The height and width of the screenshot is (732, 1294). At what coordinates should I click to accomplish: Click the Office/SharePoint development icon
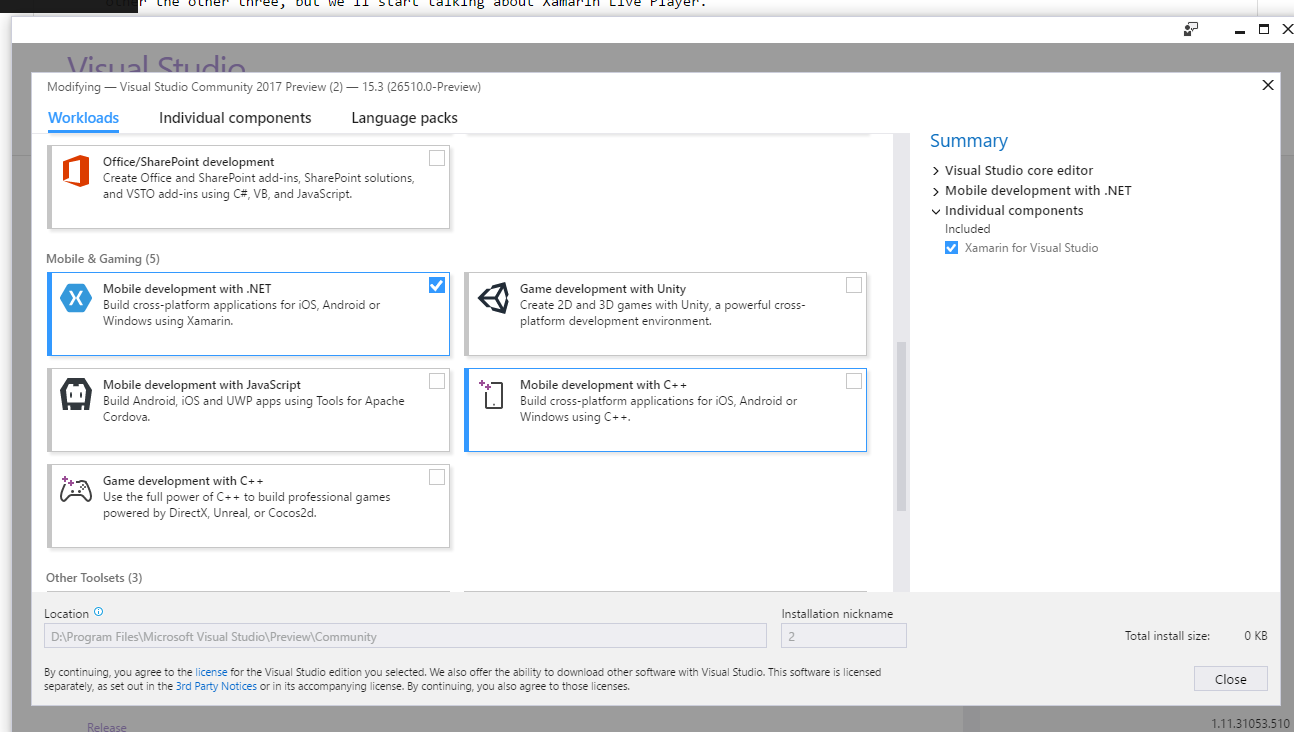tap(76, 171)
